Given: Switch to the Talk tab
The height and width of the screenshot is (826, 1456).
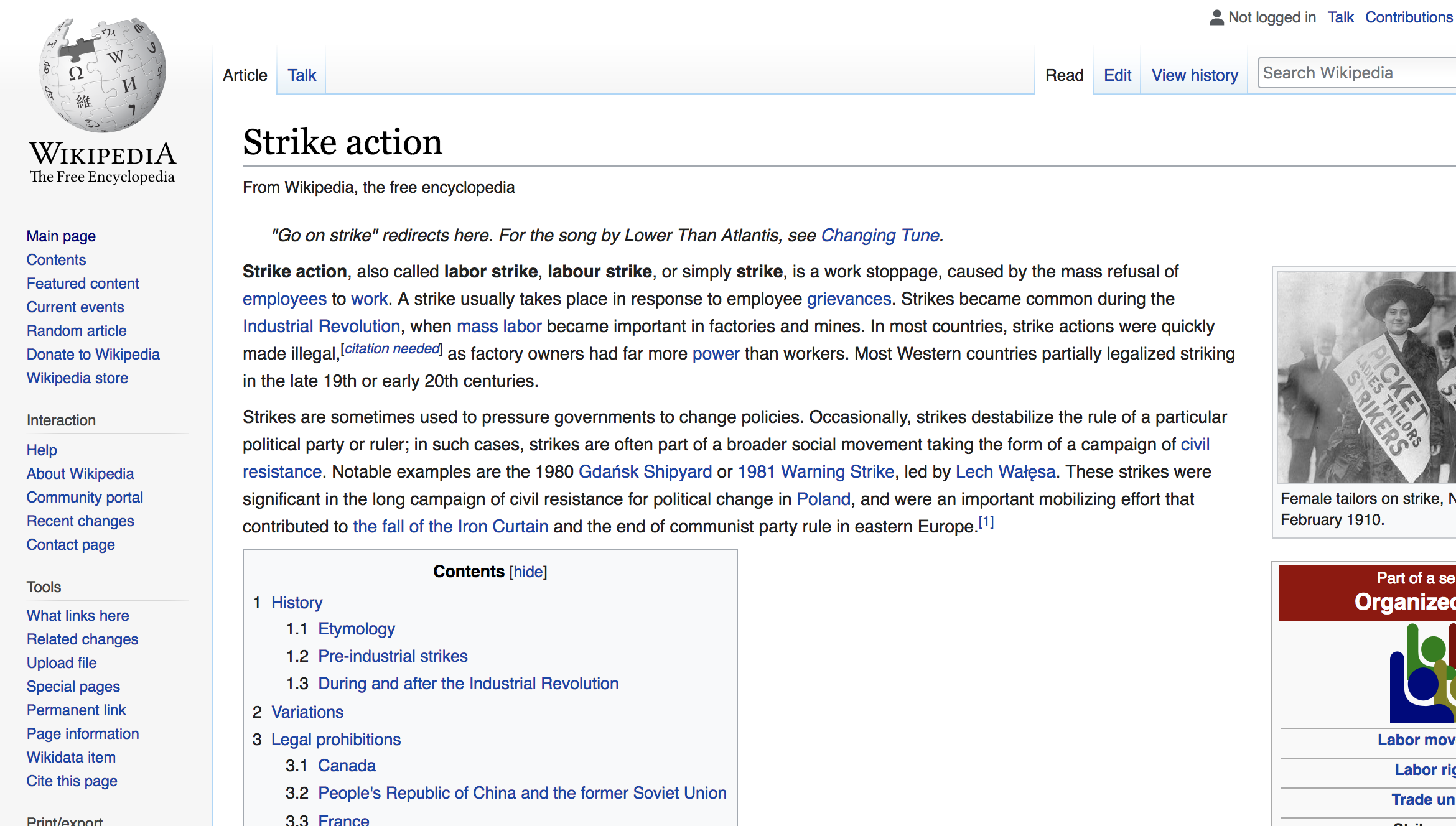Looking at the screenshot, I should coord(302,75).
